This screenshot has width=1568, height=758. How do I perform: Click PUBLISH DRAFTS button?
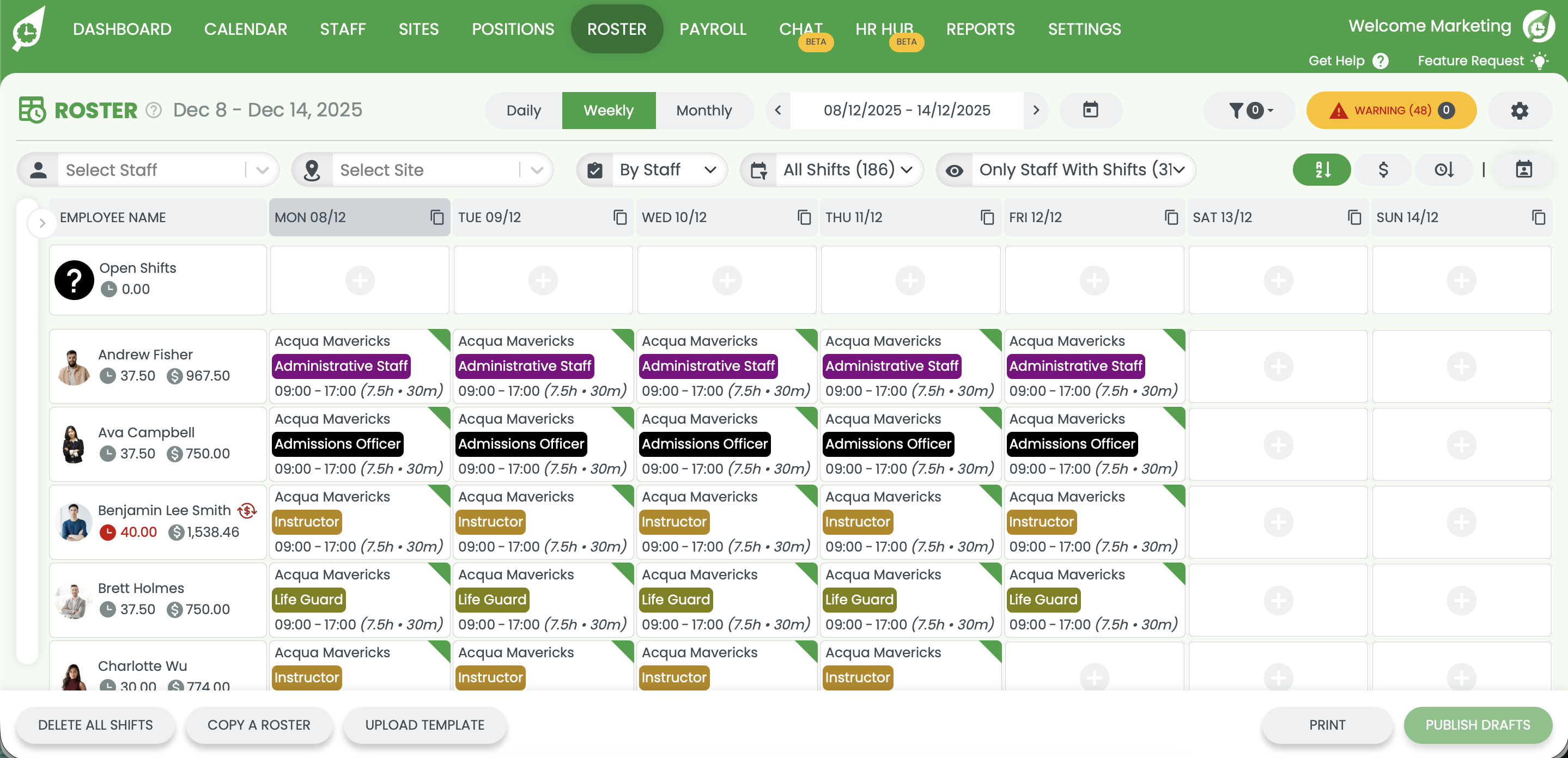click(x=1478, y=725)
